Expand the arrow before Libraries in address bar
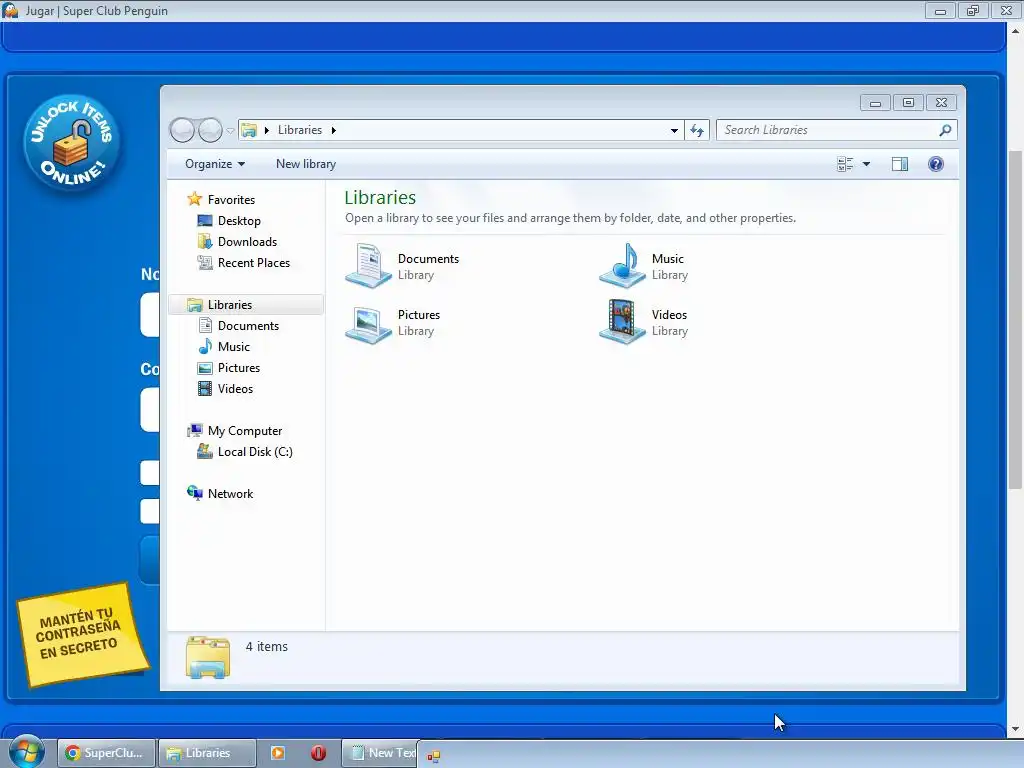1024x768 pixels. (266, 131)
